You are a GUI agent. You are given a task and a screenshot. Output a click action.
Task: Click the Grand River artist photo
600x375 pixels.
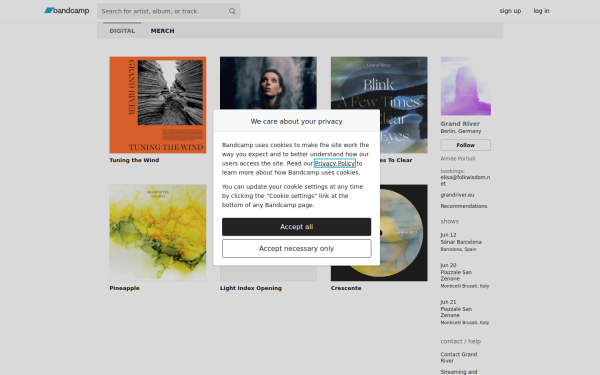(x=466, y=86)
